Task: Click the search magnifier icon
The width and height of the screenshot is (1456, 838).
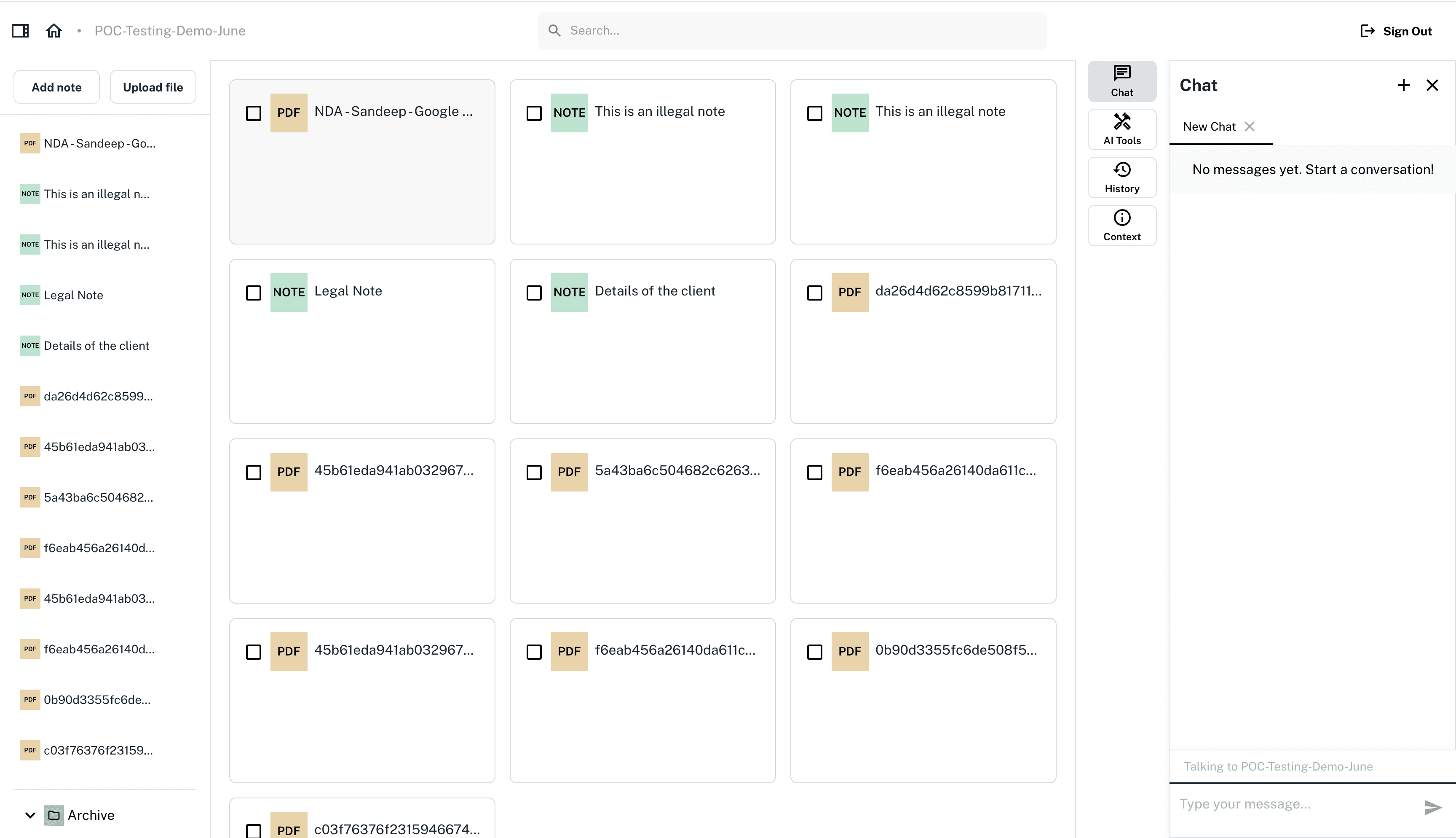Action: (x=554, y=30)
